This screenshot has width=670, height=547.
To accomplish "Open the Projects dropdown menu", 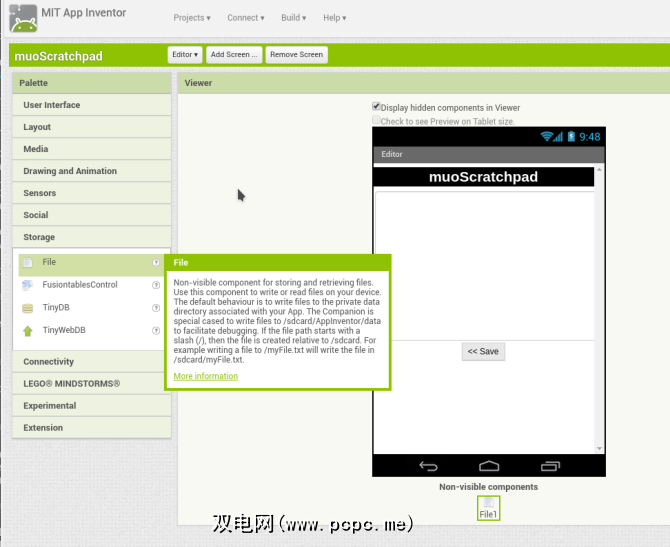I will coord(192,18).
